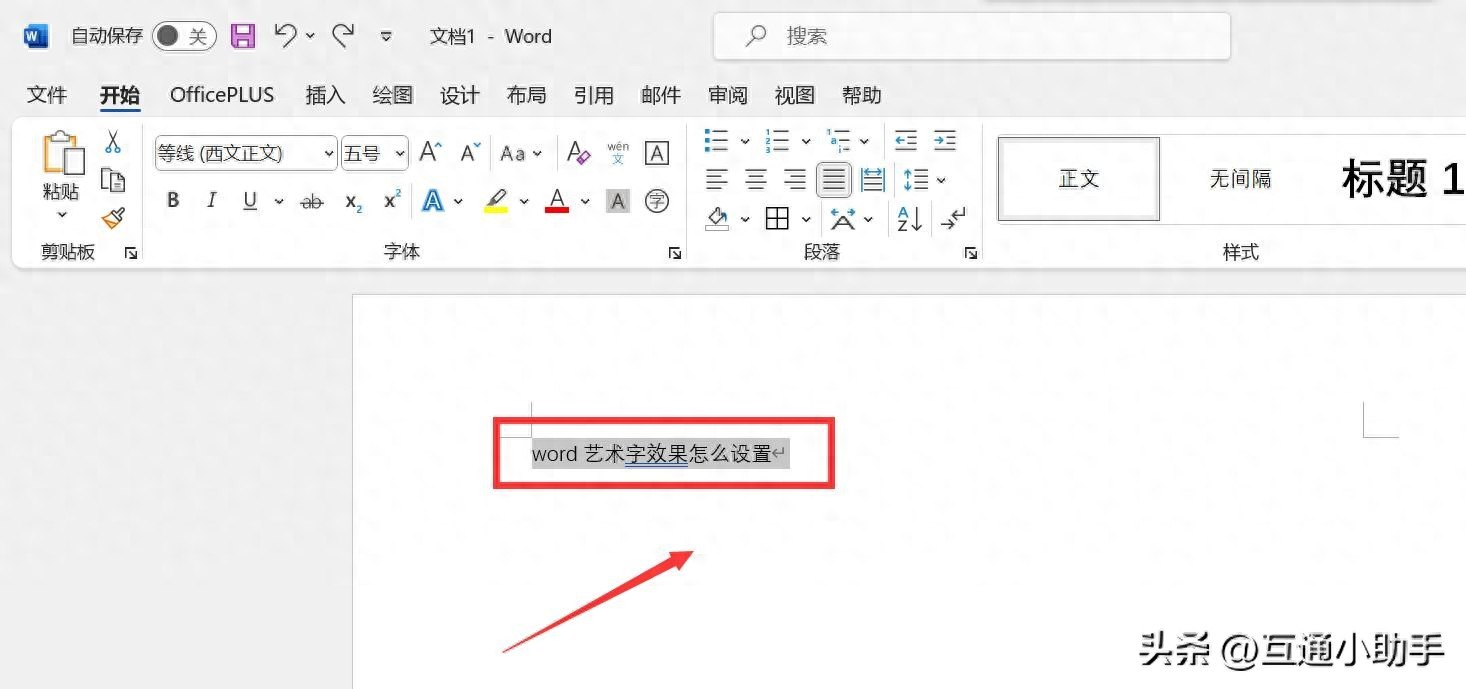The height and width of the screenshot is (689, 1466).
Task: Apply the 标题 1 style
Action: click(1401, 180)
